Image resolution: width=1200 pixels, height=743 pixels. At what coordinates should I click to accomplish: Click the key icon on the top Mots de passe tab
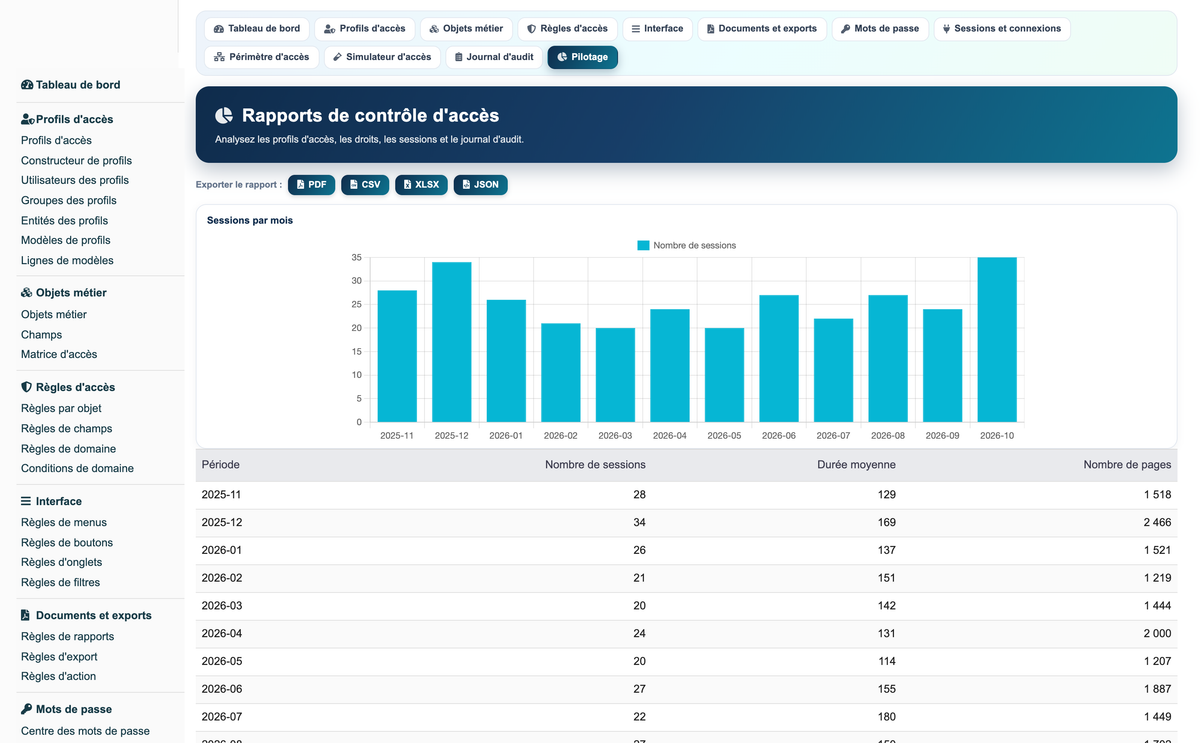tap(846, 29)
